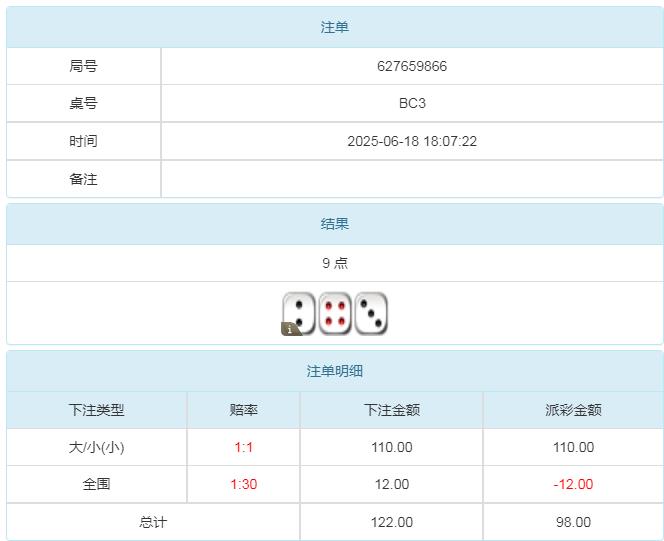This screenshot has height=541, width=664.
Task: Select the 结果 section header
Action: (x=334, y=224)
